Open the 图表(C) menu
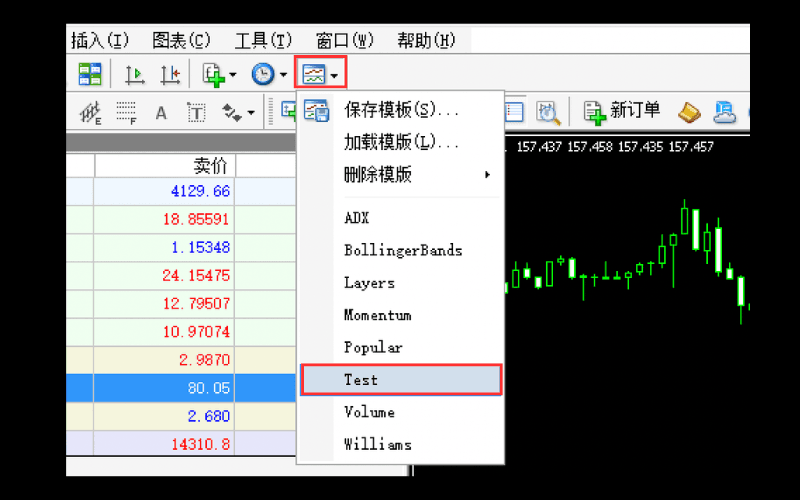This screenshot has height=500, width=800. click(181, 40)
